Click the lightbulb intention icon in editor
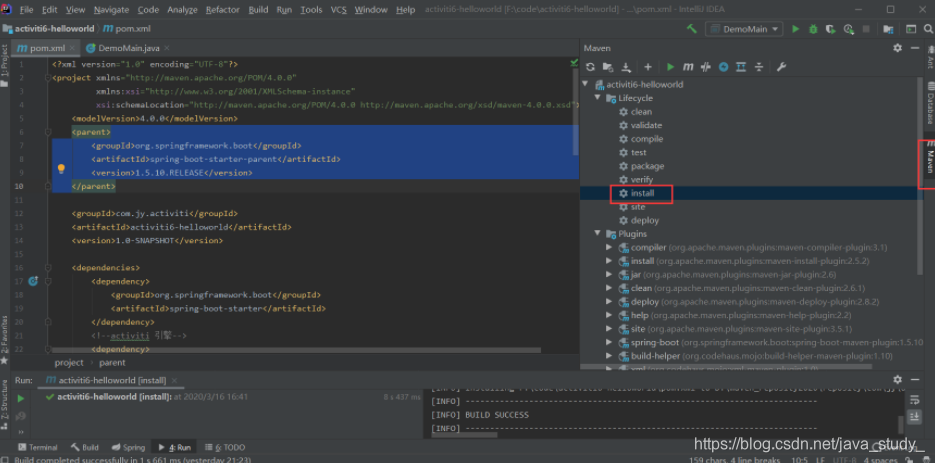Viewport: 935px width, 463px height. 61,169
